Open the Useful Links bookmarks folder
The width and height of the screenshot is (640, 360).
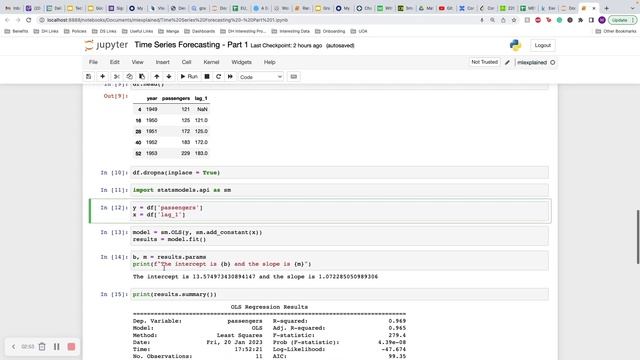138,31
